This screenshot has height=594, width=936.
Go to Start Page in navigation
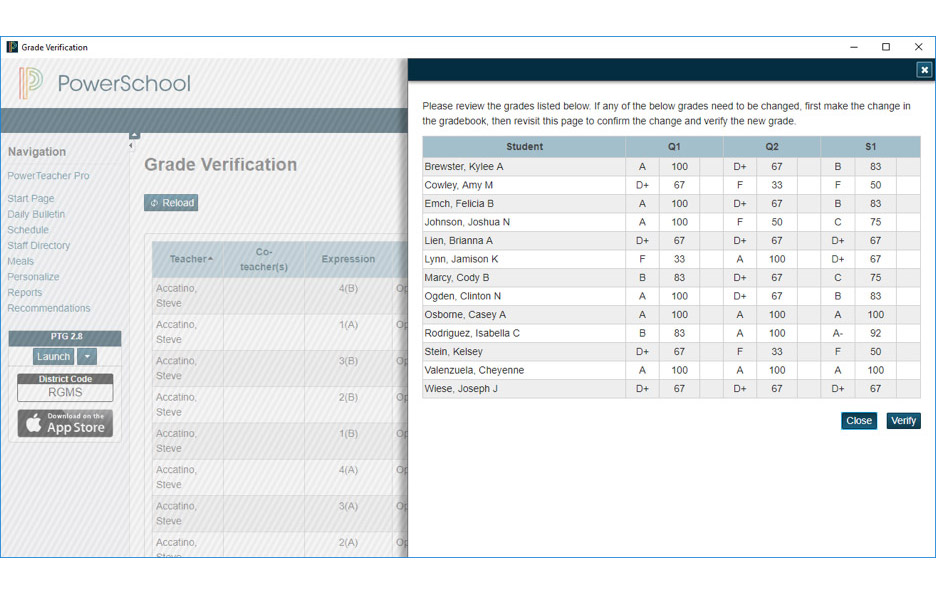[x=31, y=199]
